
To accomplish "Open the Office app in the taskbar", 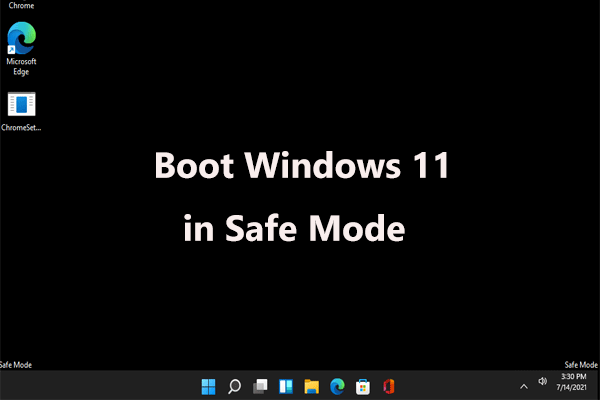I will 389,387.
